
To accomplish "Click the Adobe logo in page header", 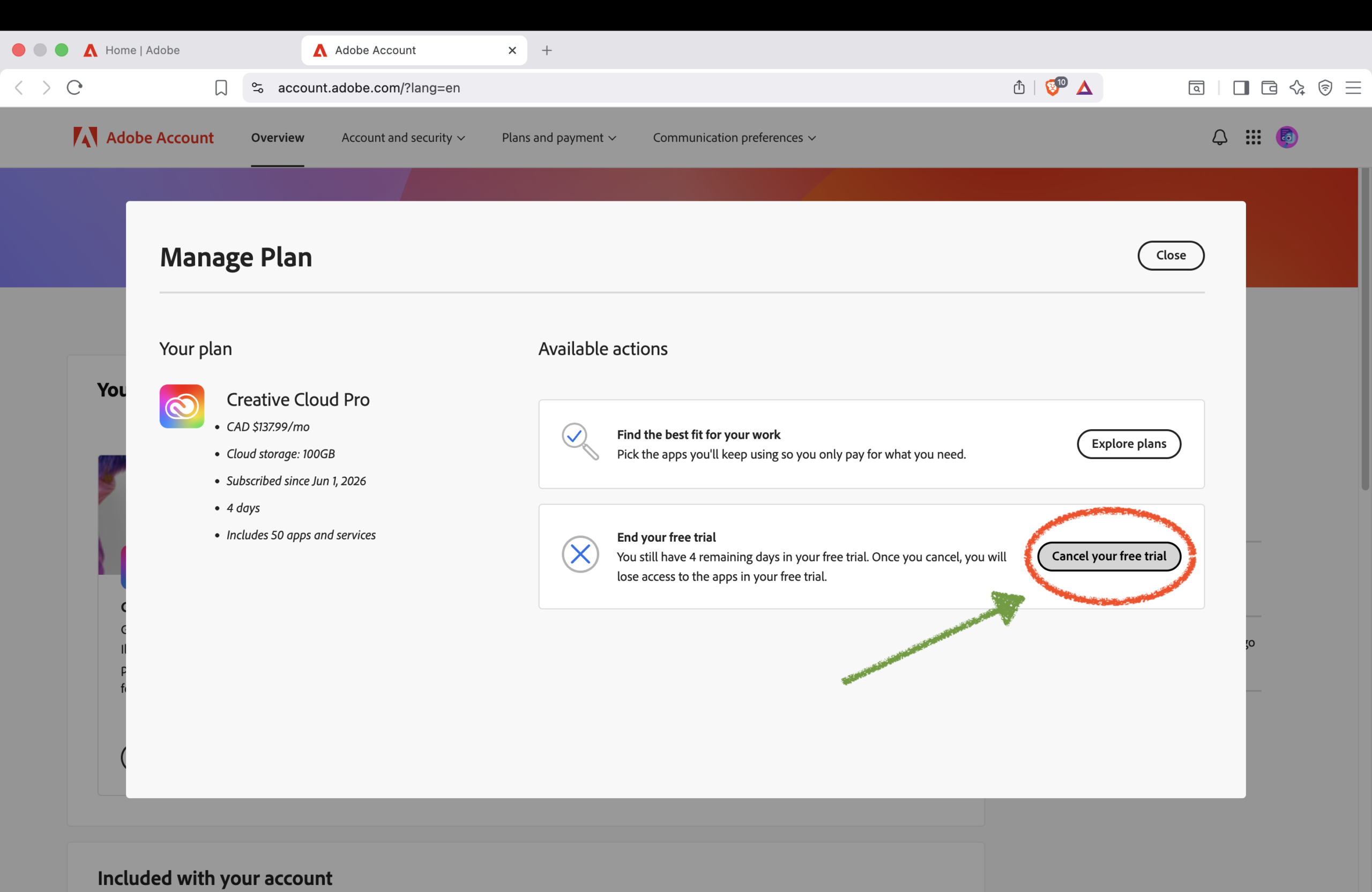I will click(85, 137).
